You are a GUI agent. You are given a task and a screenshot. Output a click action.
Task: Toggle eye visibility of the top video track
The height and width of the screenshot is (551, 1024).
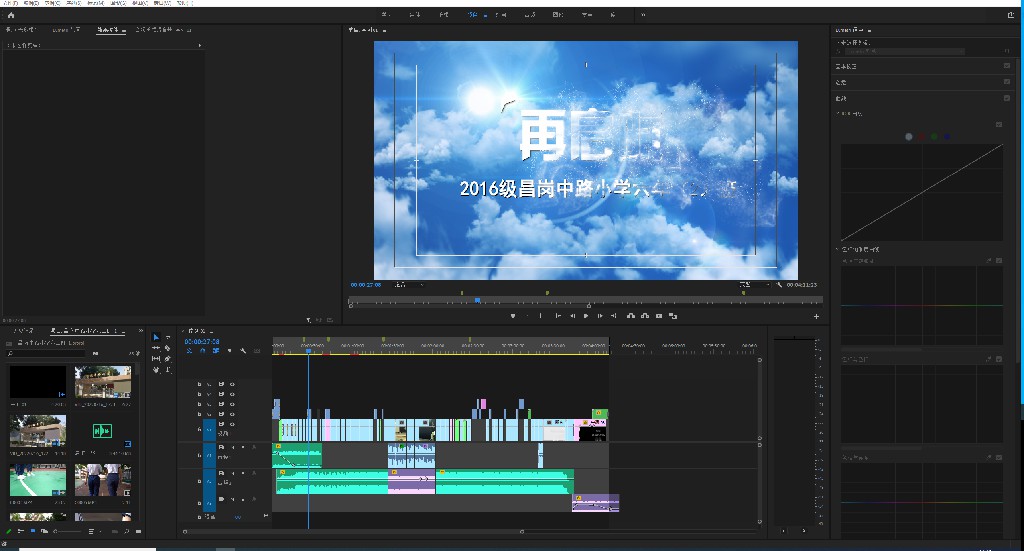point(232,384)
